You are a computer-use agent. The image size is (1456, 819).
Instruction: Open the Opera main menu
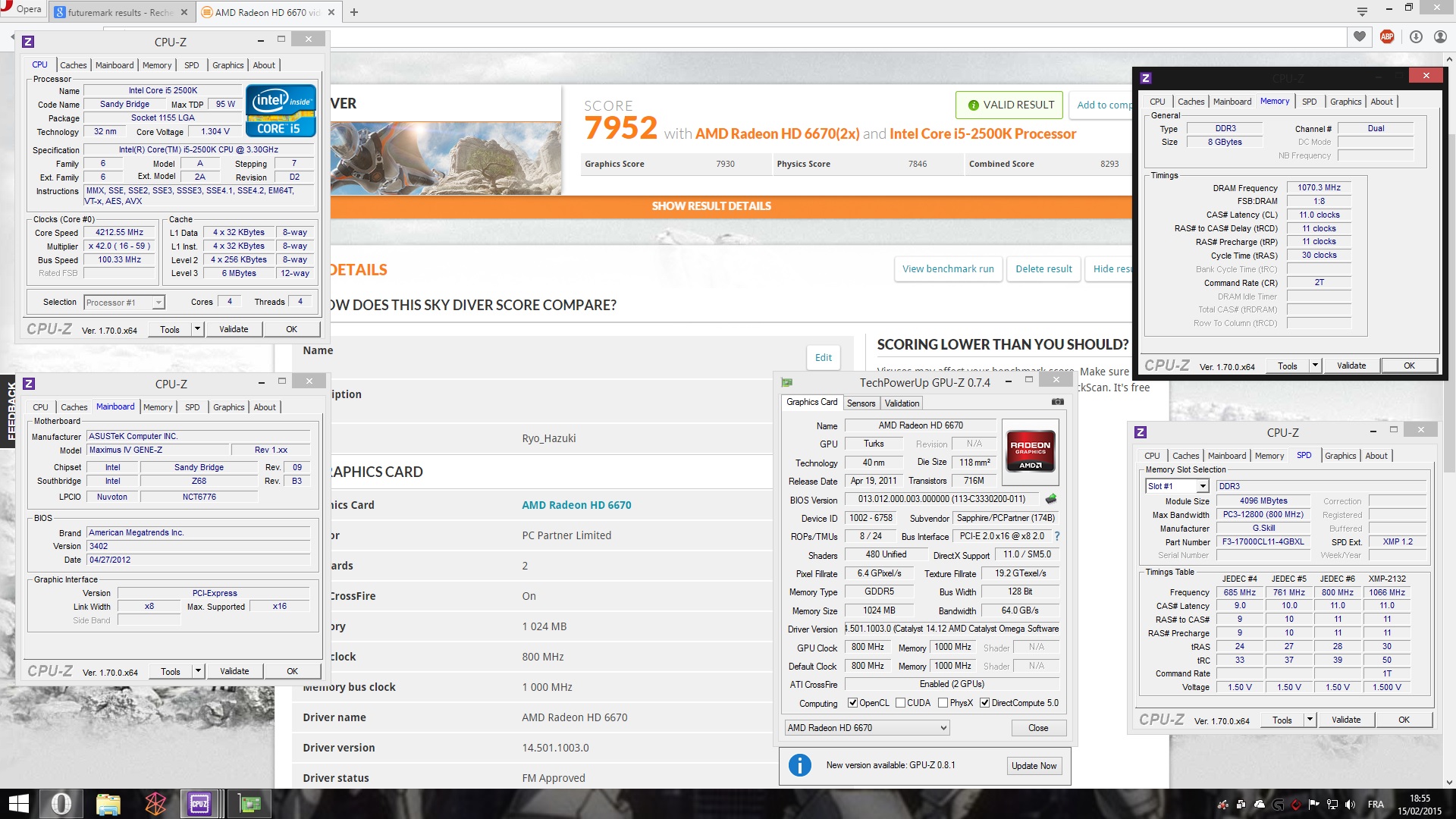click(x=22, y=9)
